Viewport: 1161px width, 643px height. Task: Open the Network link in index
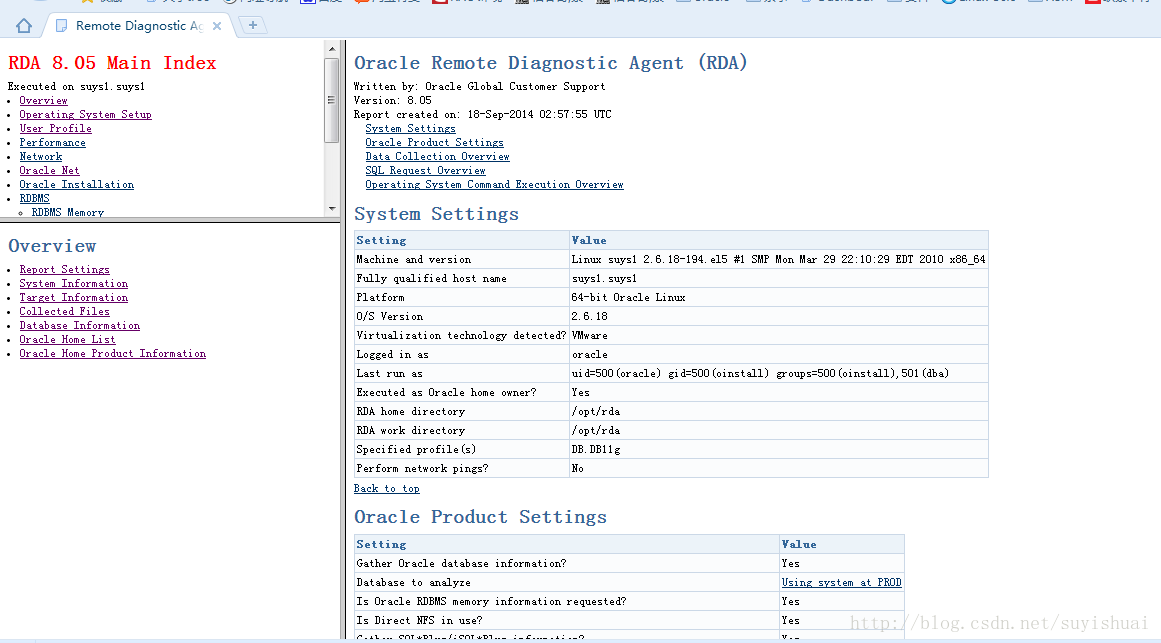(x=41, y=157)
